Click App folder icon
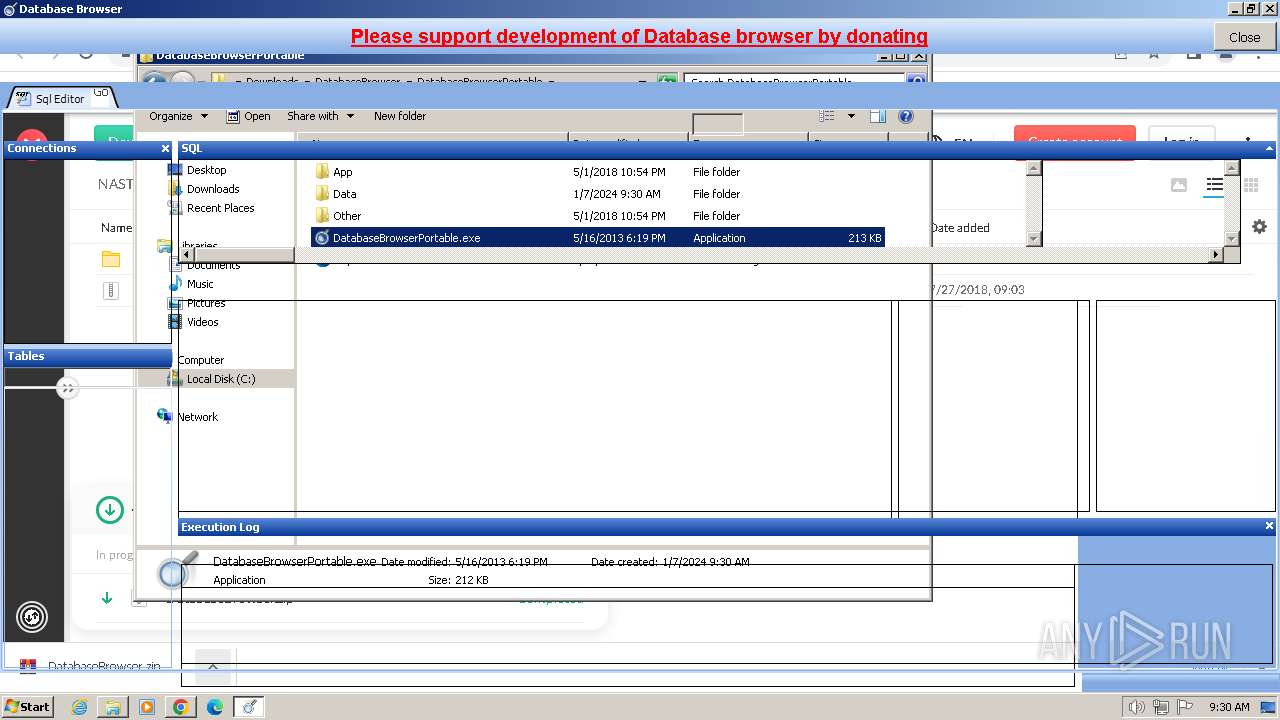 pyautogui.click(x=322, y=172)
